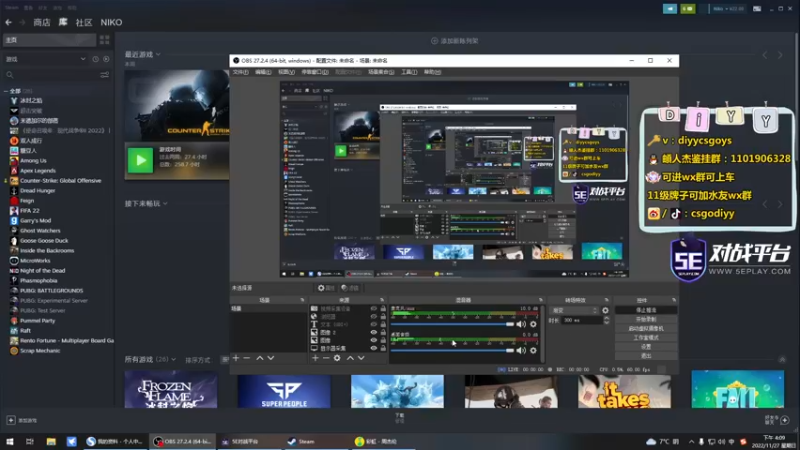800x450 pixels.
Task: Click on first mixer channel volume slider
Action: point(453,324)
